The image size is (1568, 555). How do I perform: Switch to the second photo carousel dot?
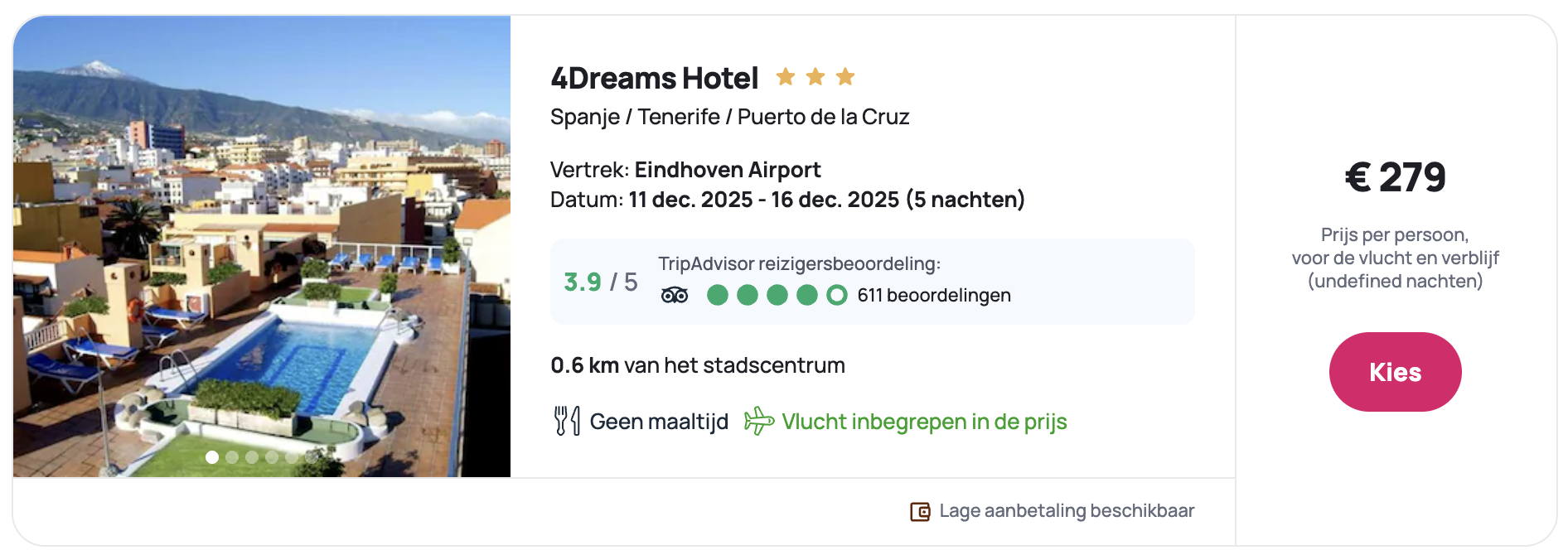(232, 457)
